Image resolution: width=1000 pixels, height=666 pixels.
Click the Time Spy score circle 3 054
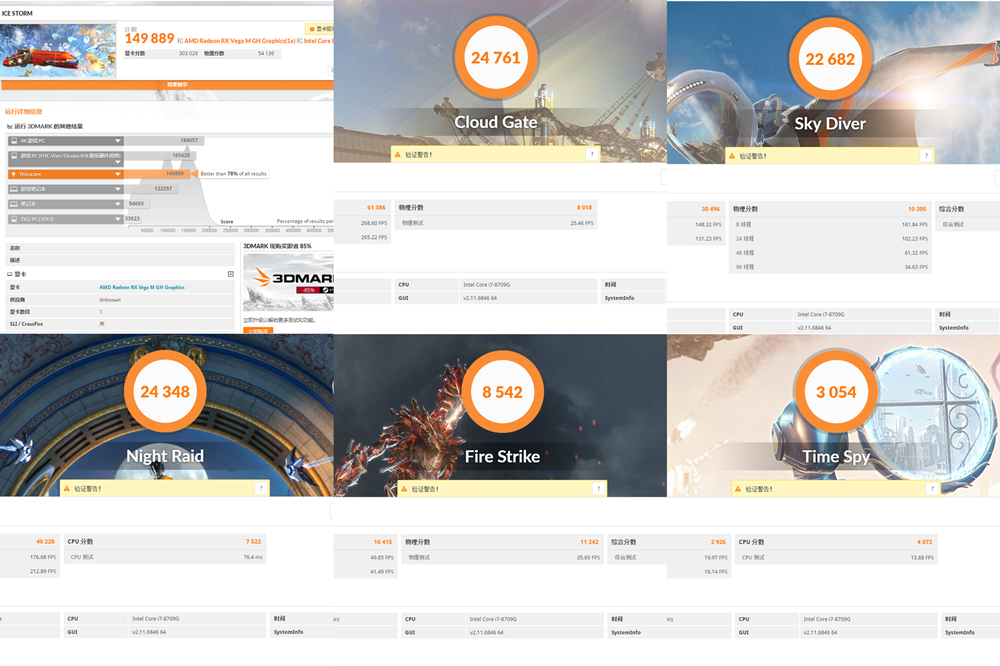tap(836, 392)
